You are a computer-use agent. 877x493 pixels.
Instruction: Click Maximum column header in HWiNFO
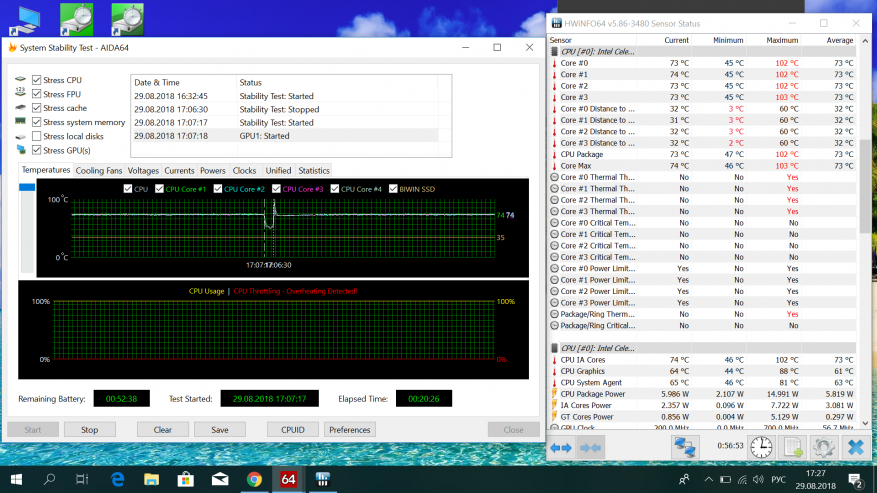click(773, 40)
